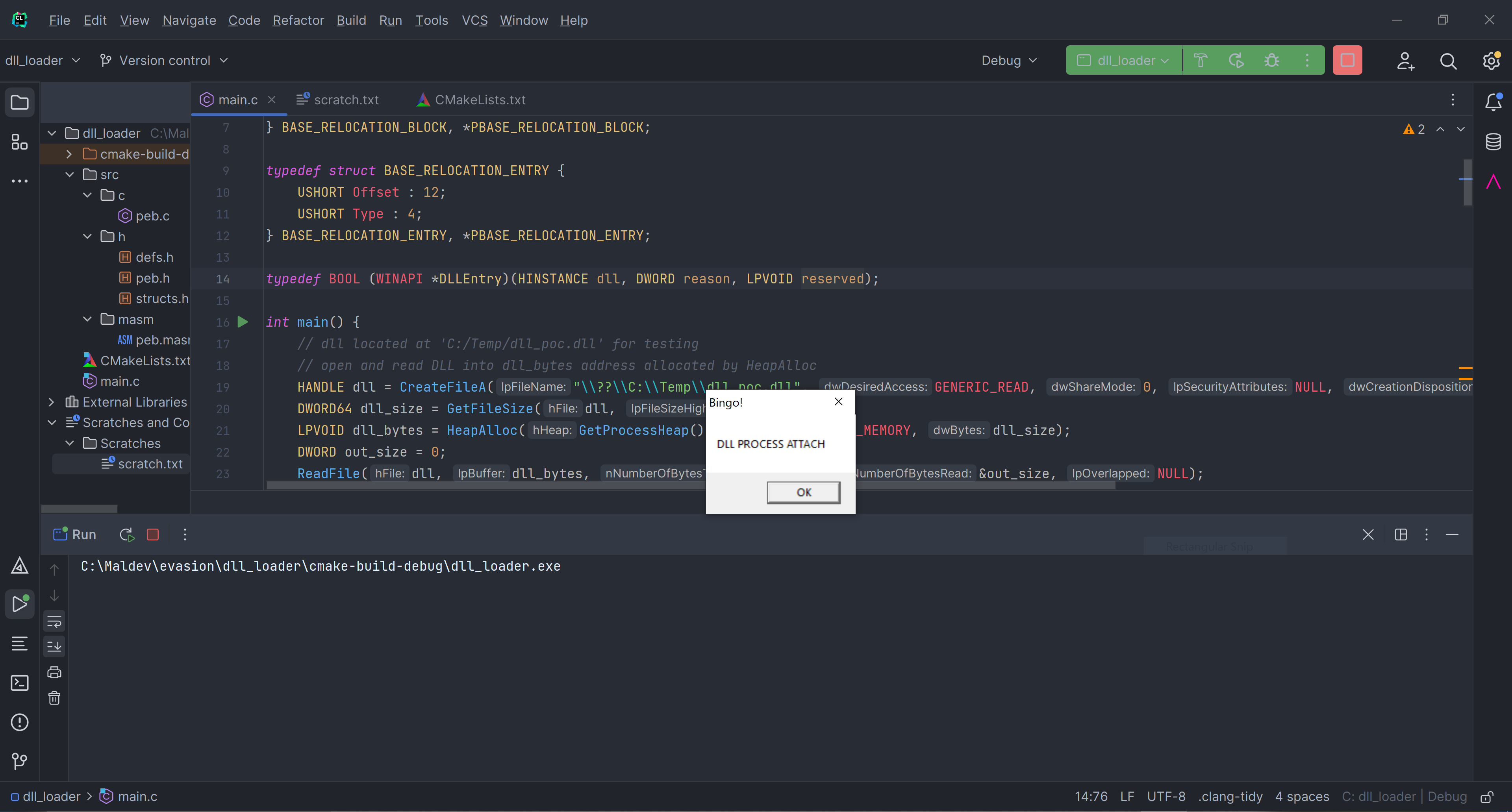Expand External Libraries tree node
1512x812 pixels.
[x=52, y=402]
